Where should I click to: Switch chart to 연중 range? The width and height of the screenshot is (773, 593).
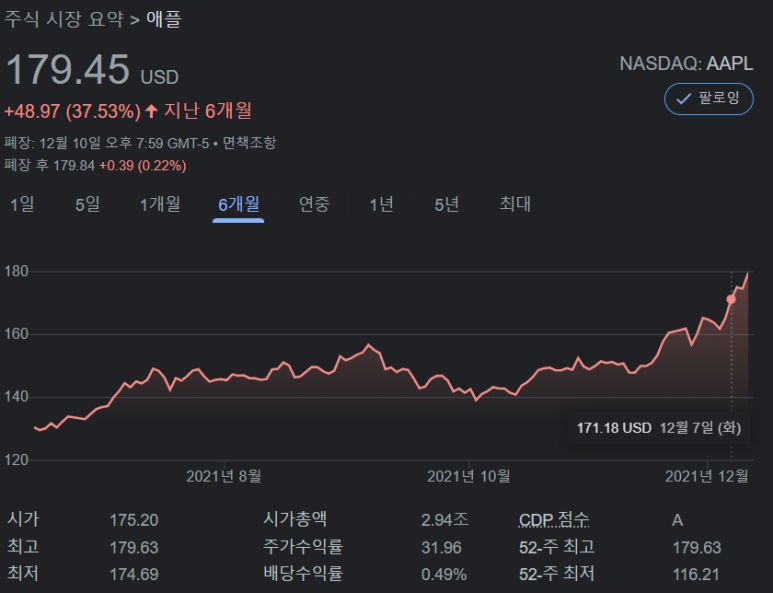click(314, 204)
